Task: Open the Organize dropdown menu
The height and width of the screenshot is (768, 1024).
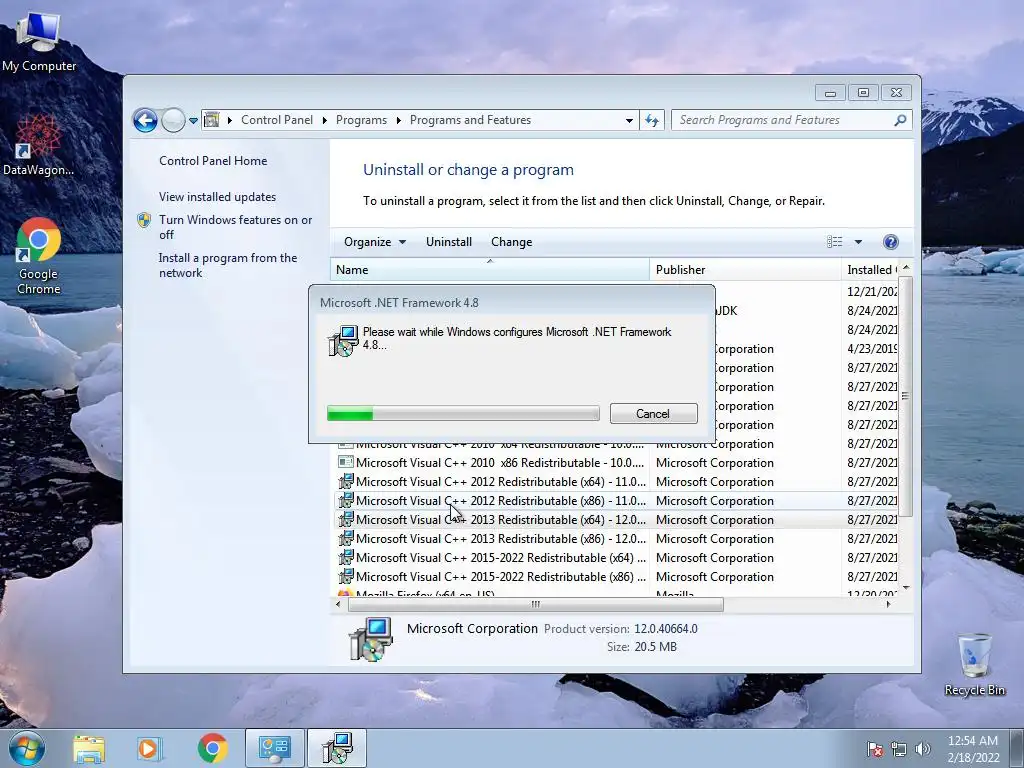Action: (375, 242)
